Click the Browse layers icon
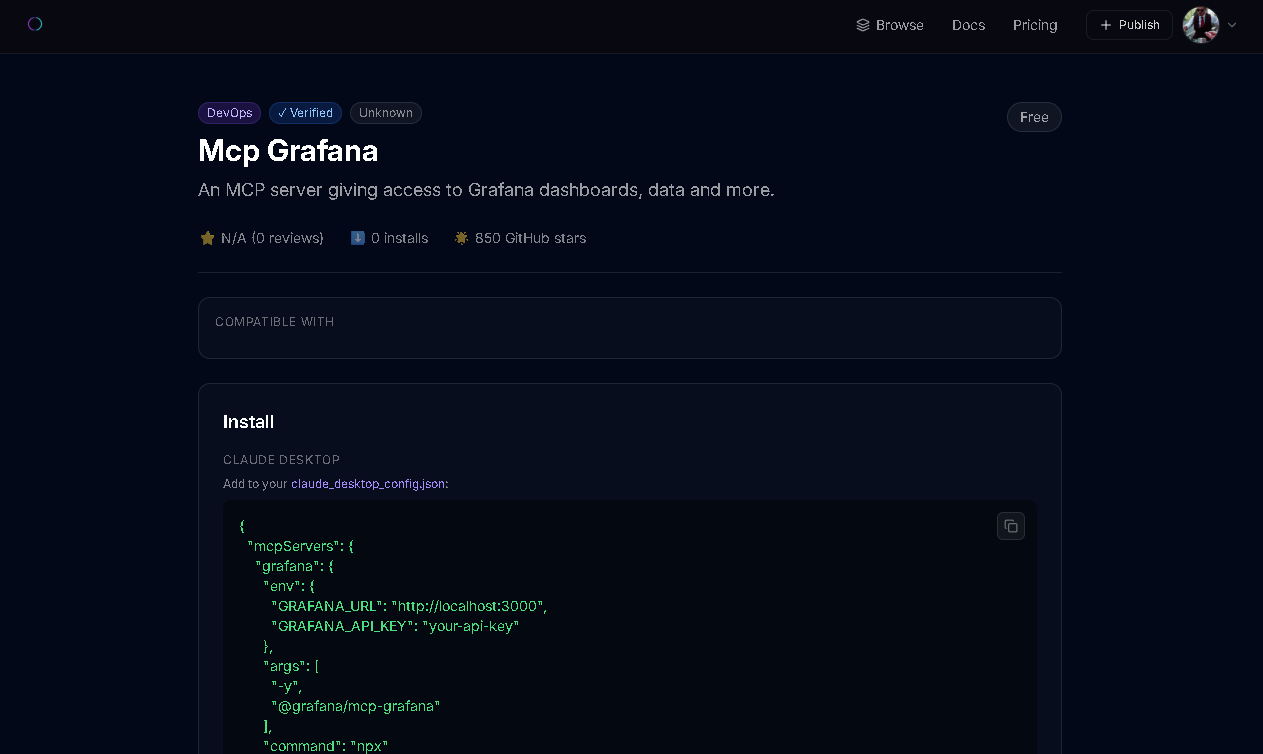 click(x=863, y=25)
